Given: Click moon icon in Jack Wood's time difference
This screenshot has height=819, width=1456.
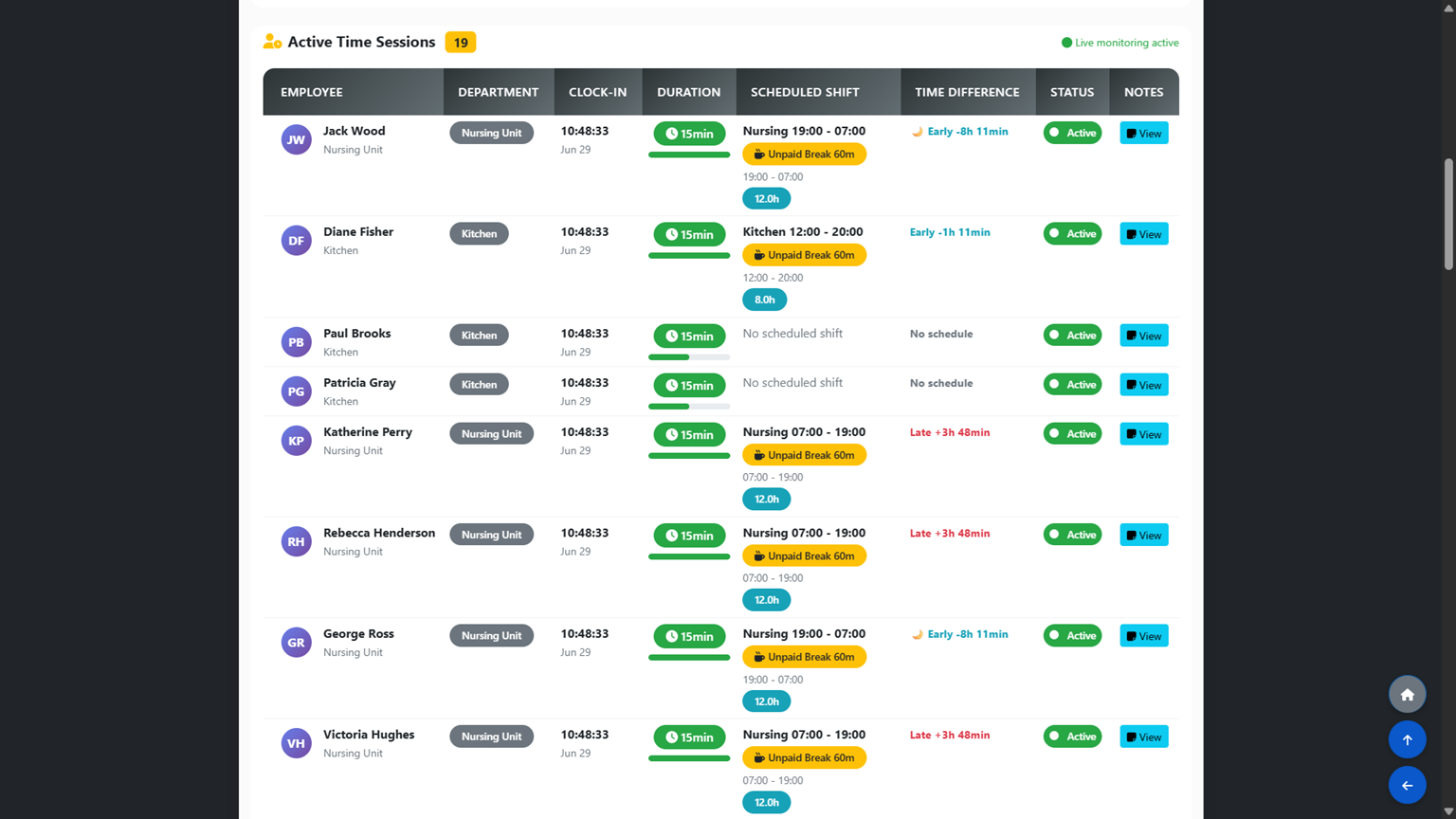Looking at the screenshot, I should coord(917,132).
